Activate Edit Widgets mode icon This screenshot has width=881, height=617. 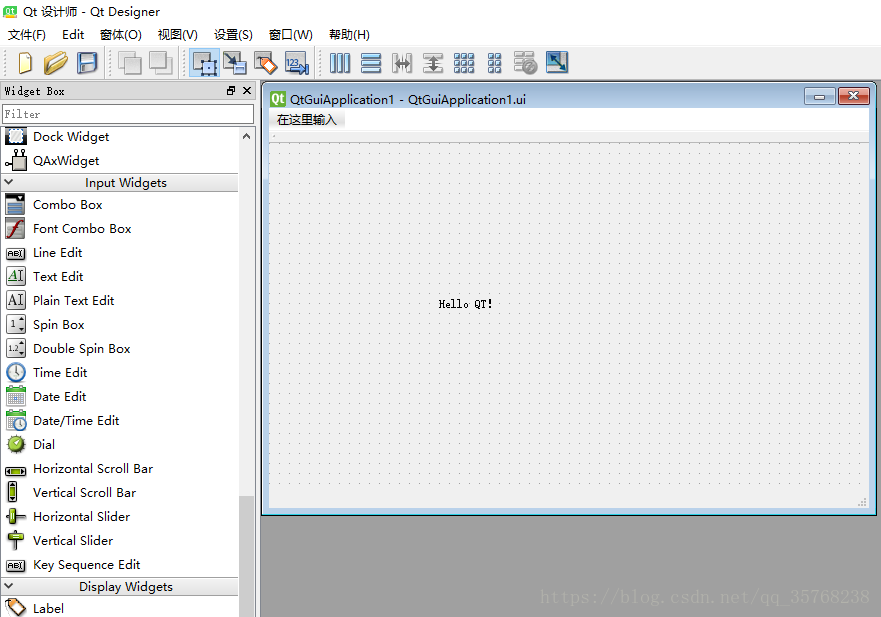tap(205, 63)
